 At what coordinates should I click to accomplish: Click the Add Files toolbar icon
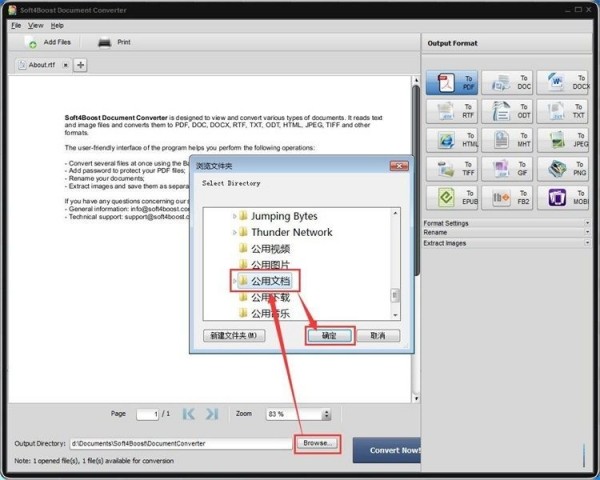32,43
